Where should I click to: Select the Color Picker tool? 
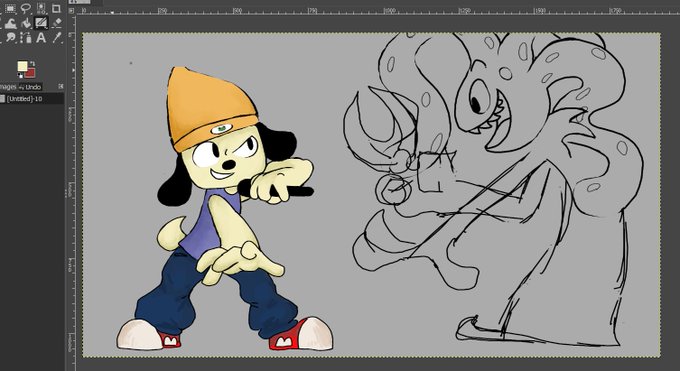tap(56, 38)
